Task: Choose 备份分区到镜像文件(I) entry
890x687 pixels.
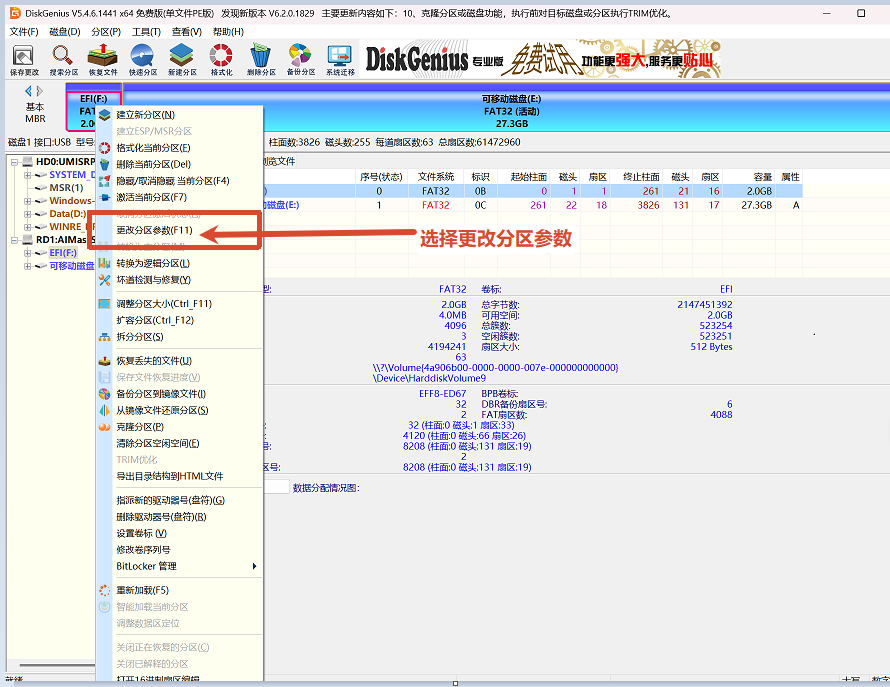Action: 179,393
